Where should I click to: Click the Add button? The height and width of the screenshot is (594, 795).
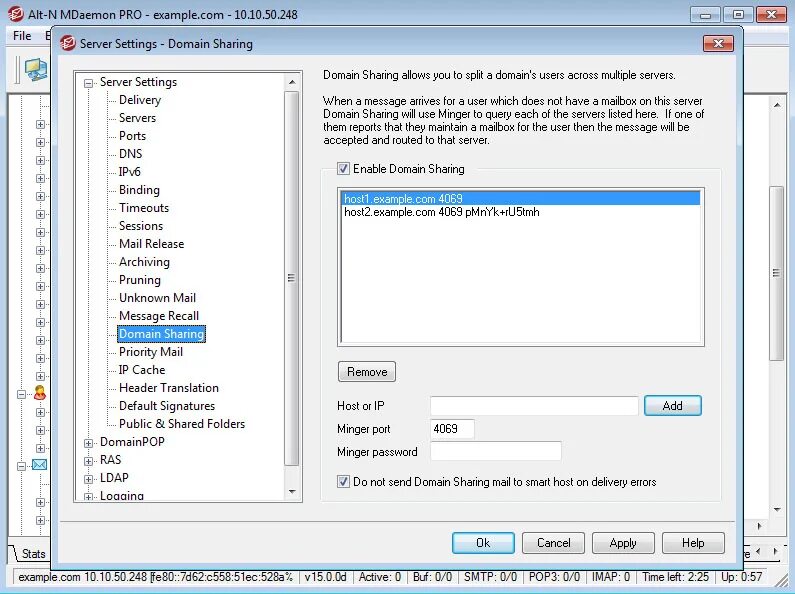tap(672, 405)
